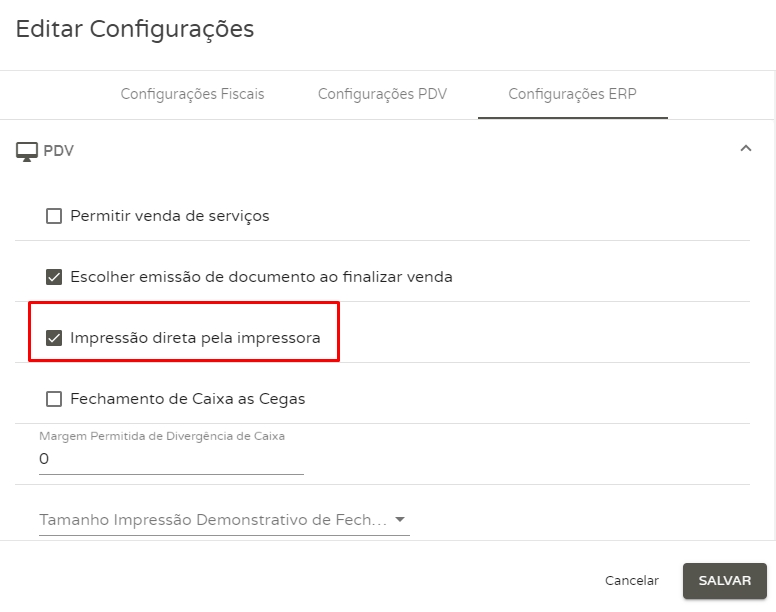Click the SALVAR button
Image resolution: width=776 pixels, height=612 pixels.
coord(724,581)
